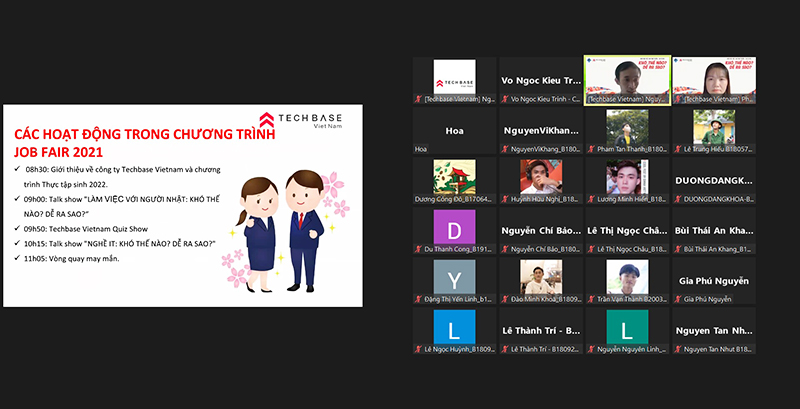Click Dương Công Đô's pagoda avatar
This screenshot has height=409, width=800.
[454, 177]
